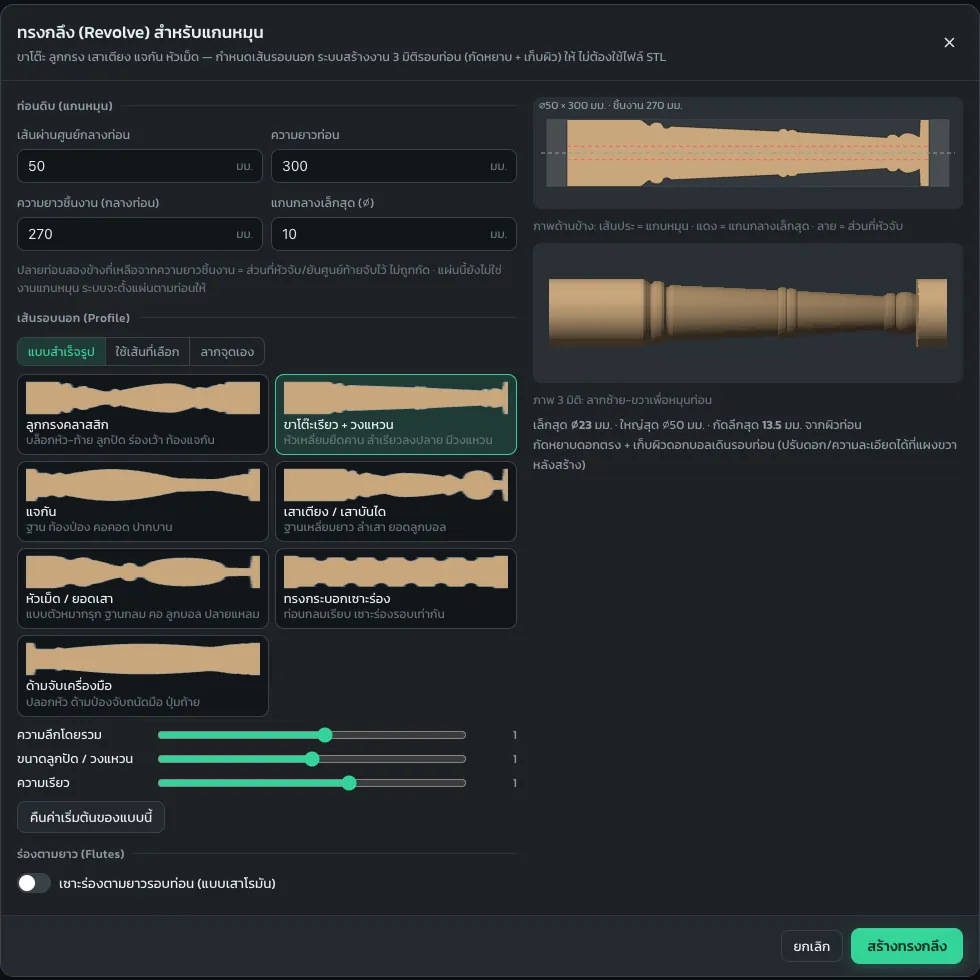Select the ขาโต๊ะเรียว + วงแหวน profile preset
Viewport: 980px width, 980px height.
pos(396,414)
